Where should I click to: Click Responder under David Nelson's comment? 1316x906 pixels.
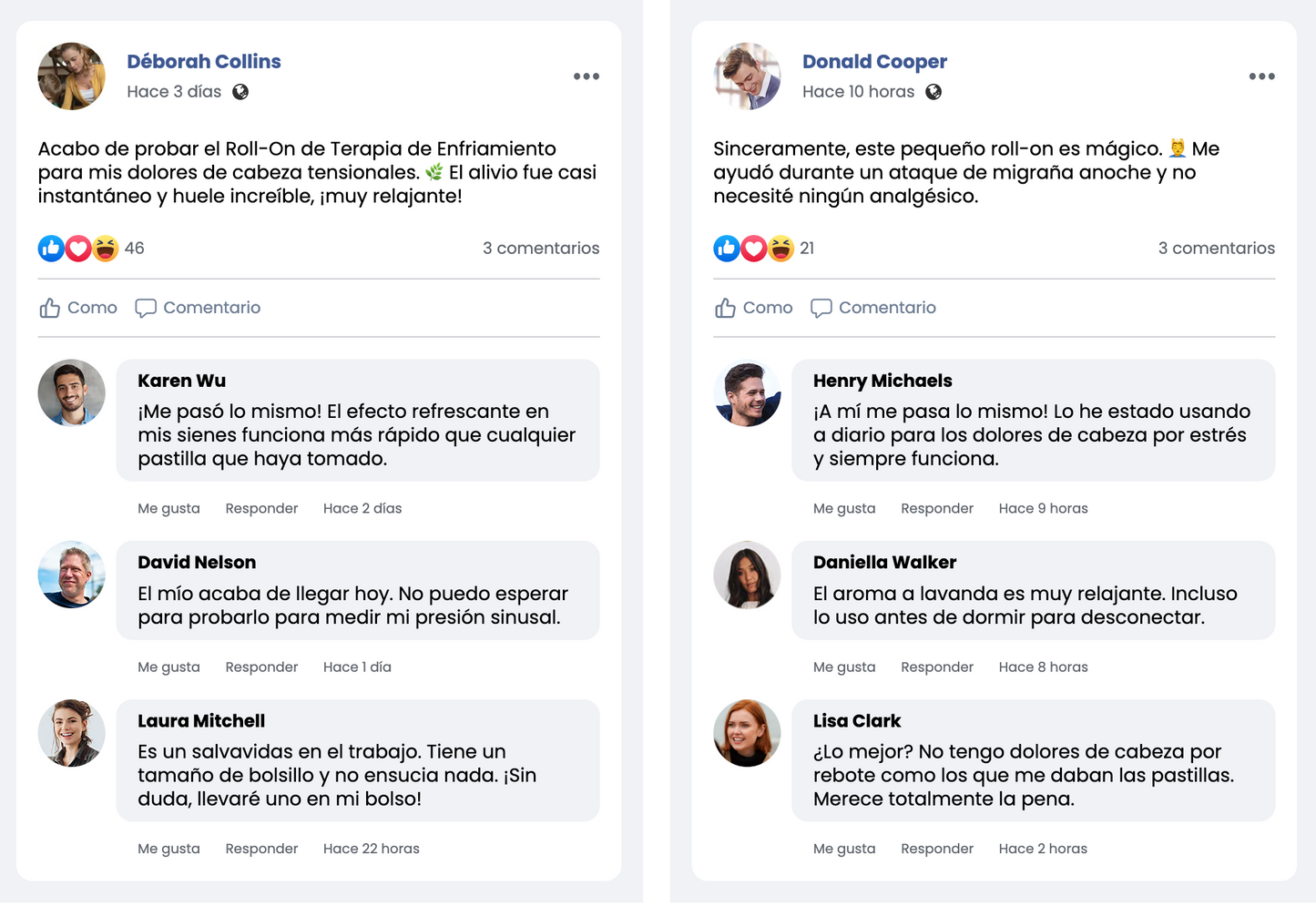click(261, 667)
